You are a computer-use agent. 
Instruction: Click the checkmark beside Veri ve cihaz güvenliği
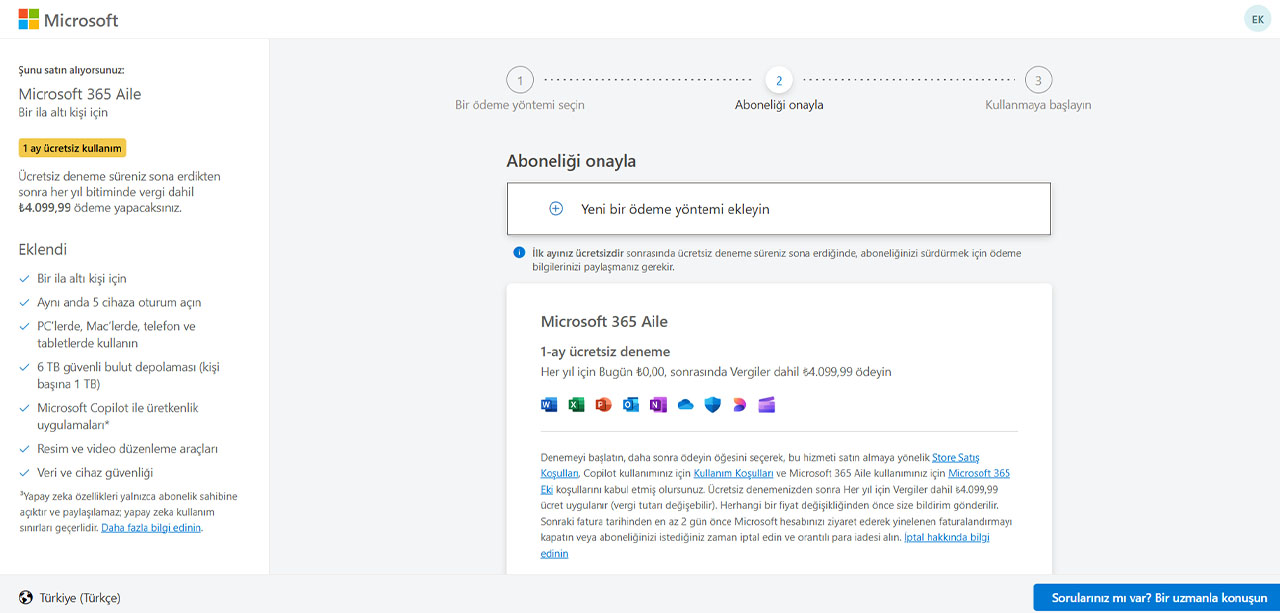pos(24,473)
